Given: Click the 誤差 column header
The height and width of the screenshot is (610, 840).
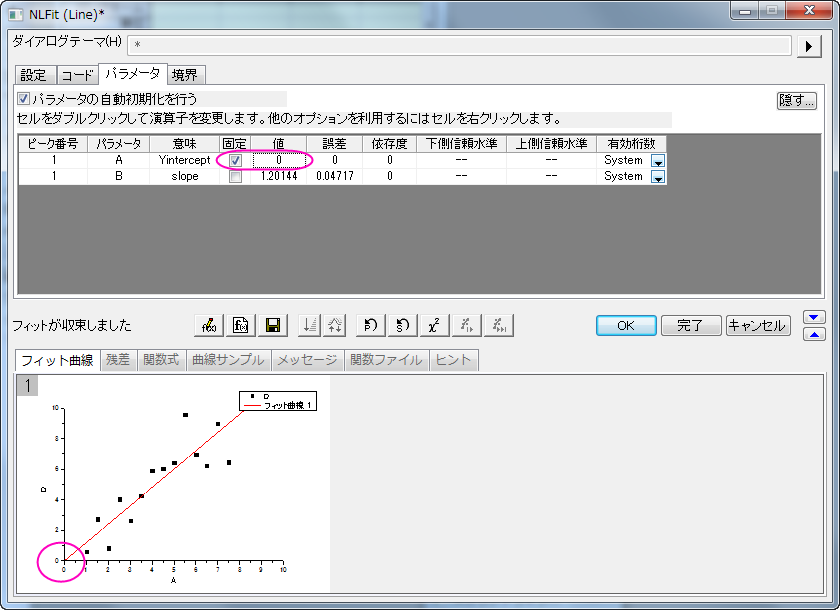Looking at the screenshot, I should [335, 144].
